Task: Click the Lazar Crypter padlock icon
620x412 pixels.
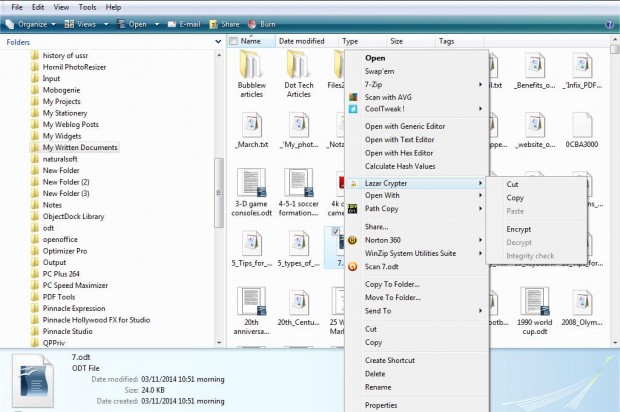Action: (352, 184)
